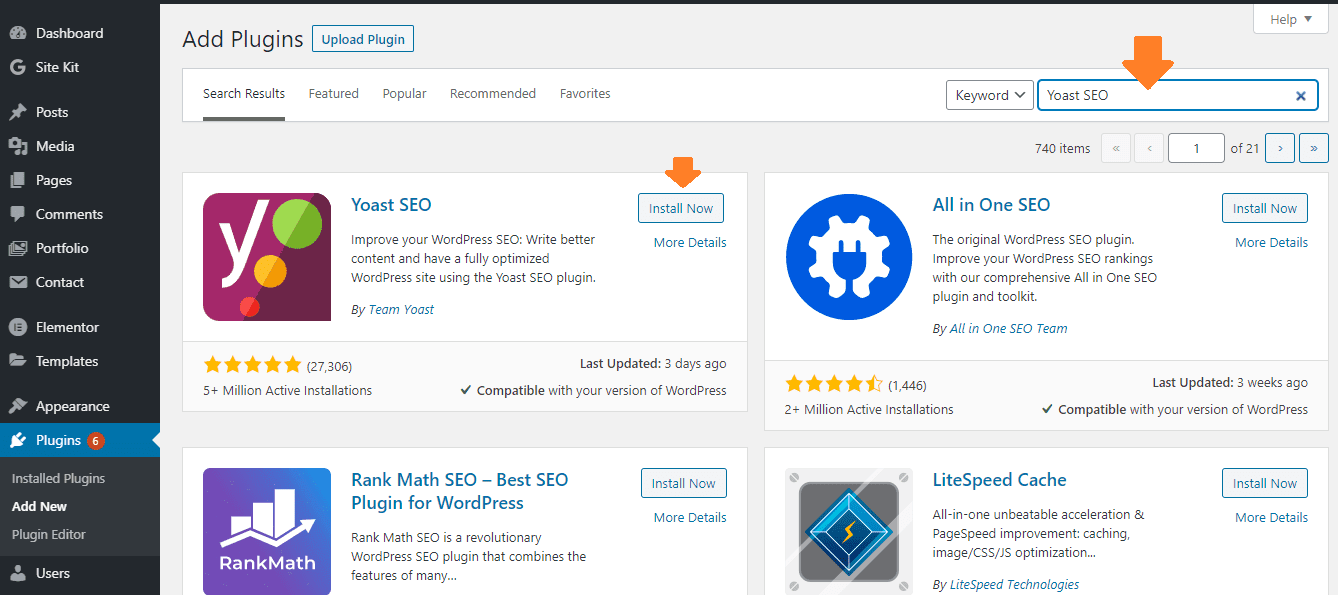Switch to the Featured tab
1338x595 pixels.
click(333, 94)
